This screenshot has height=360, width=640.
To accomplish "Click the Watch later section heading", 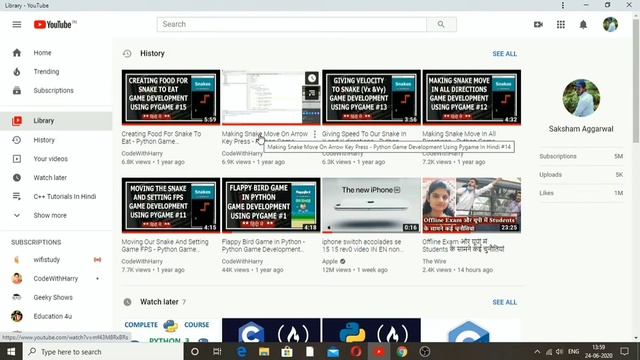I will [x=159, y=302].
